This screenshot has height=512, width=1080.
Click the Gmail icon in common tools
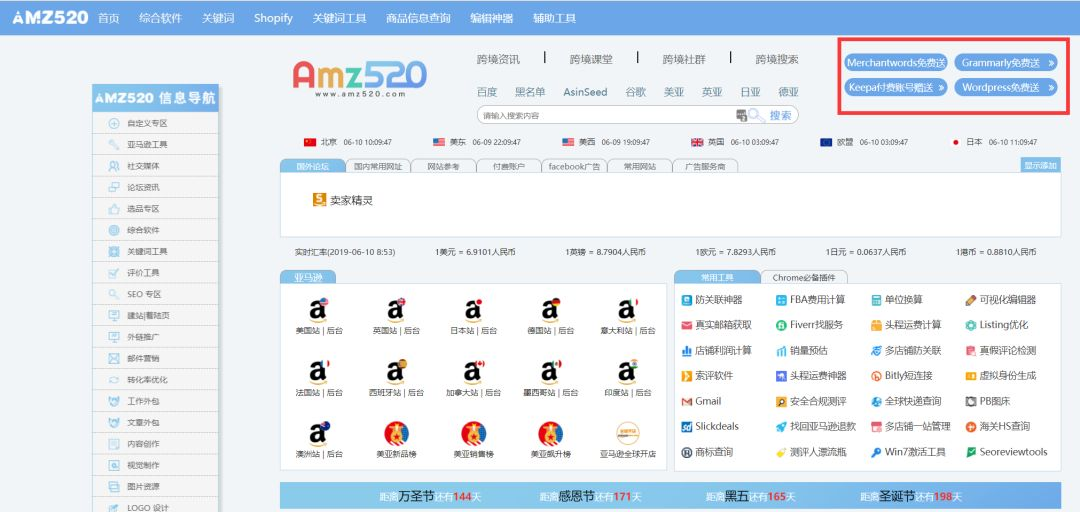tap(687, 401)
